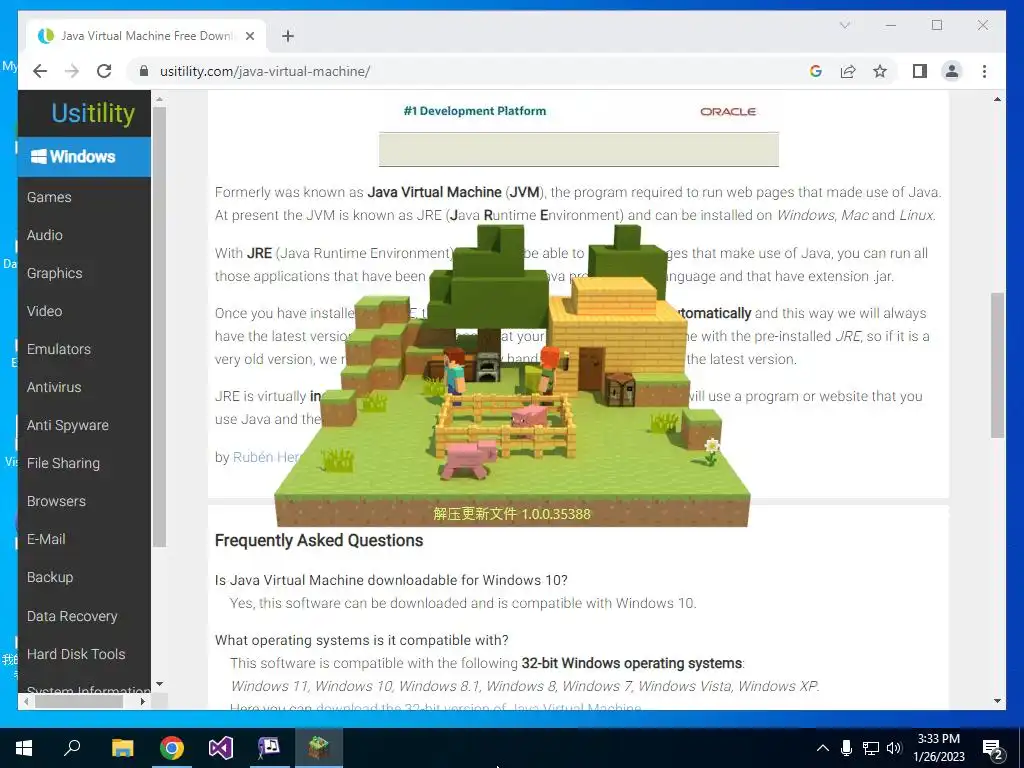Click the Frequently Asked Questions heading
Viewport: 1024px width, 768px height.
point(319,540)
